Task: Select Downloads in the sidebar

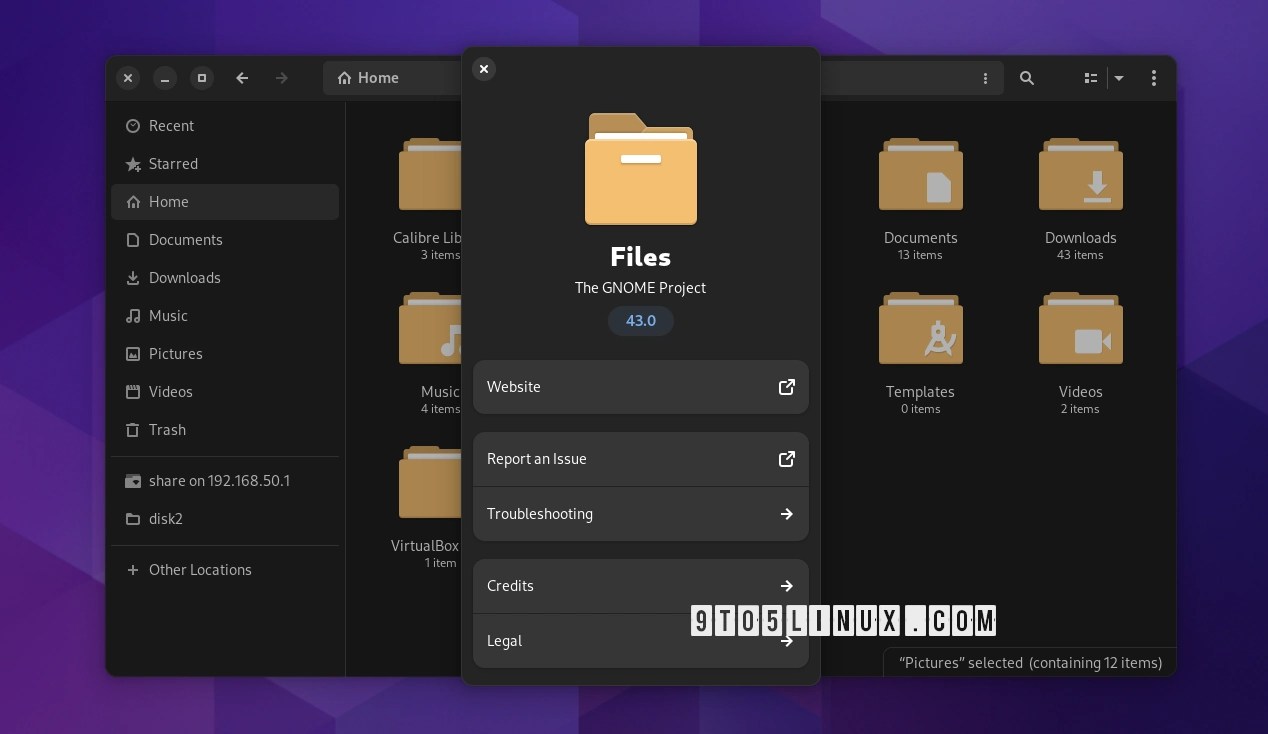Action: 225,278
